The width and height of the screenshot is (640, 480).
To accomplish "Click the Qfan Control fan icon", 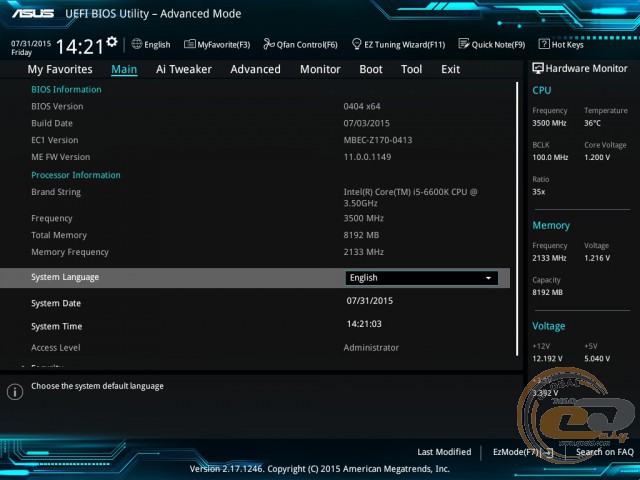I will click(269, 44).
